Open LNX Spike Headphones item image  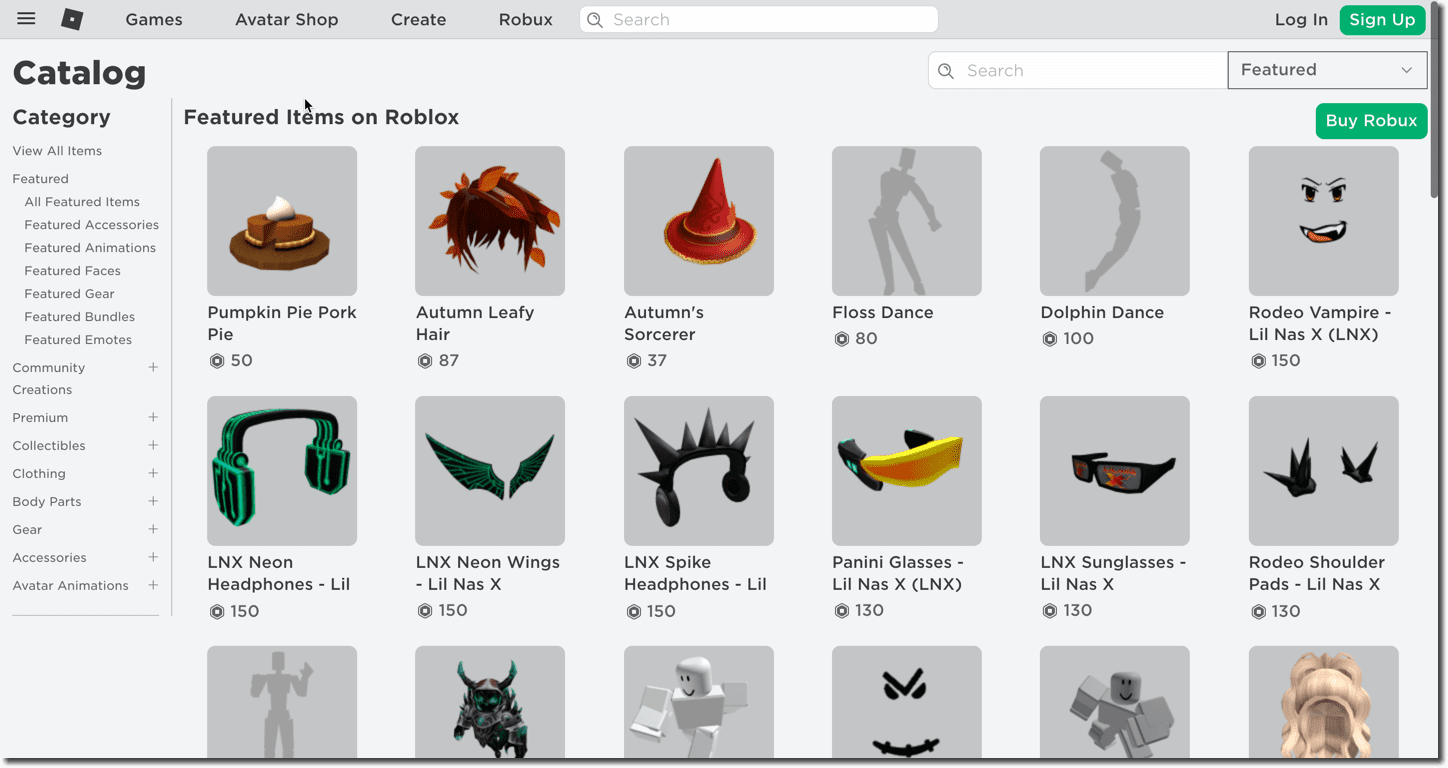pyautogui.click(x=699, y=471)
